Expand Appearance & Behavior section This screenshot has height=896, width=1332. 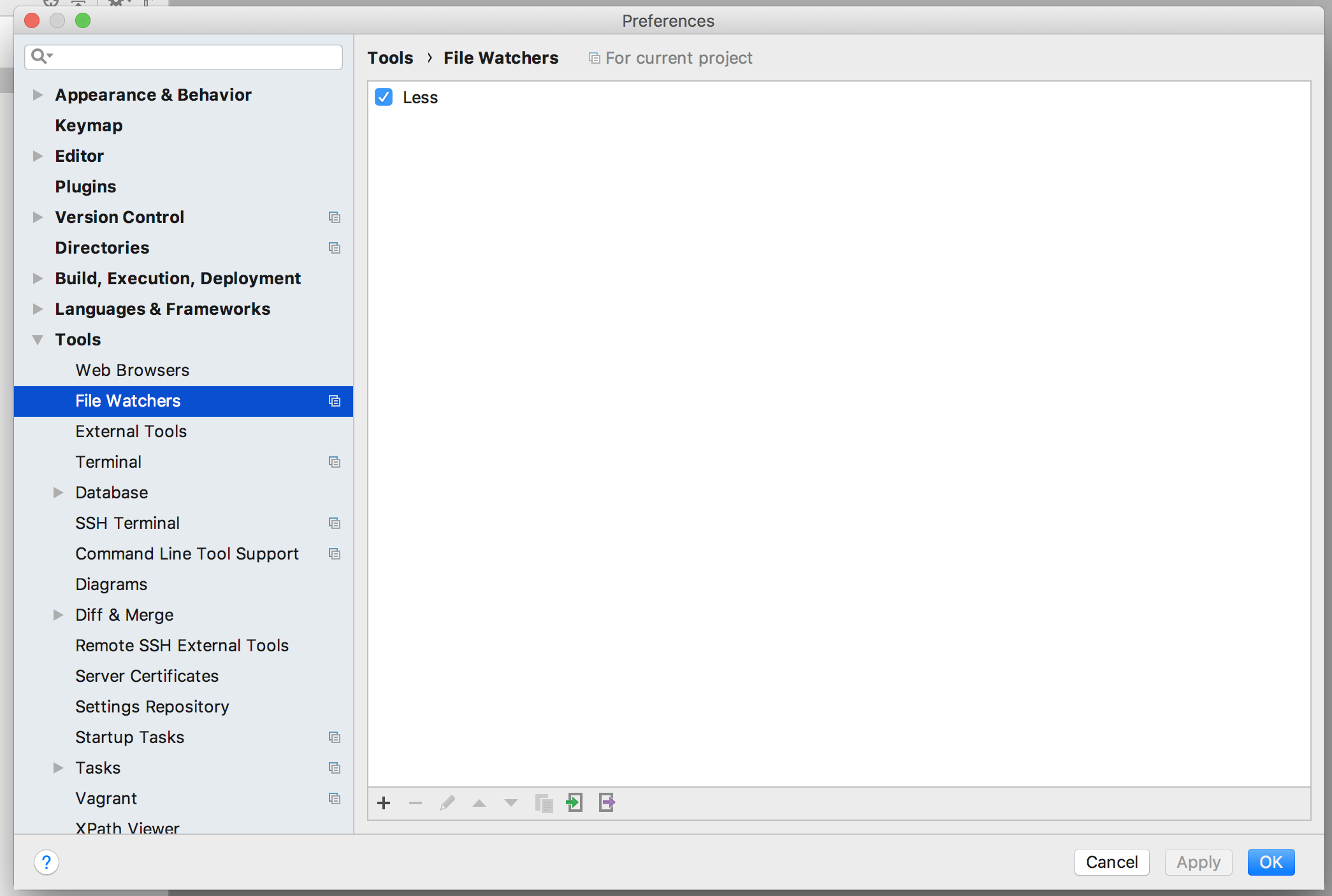pos(38,95)
